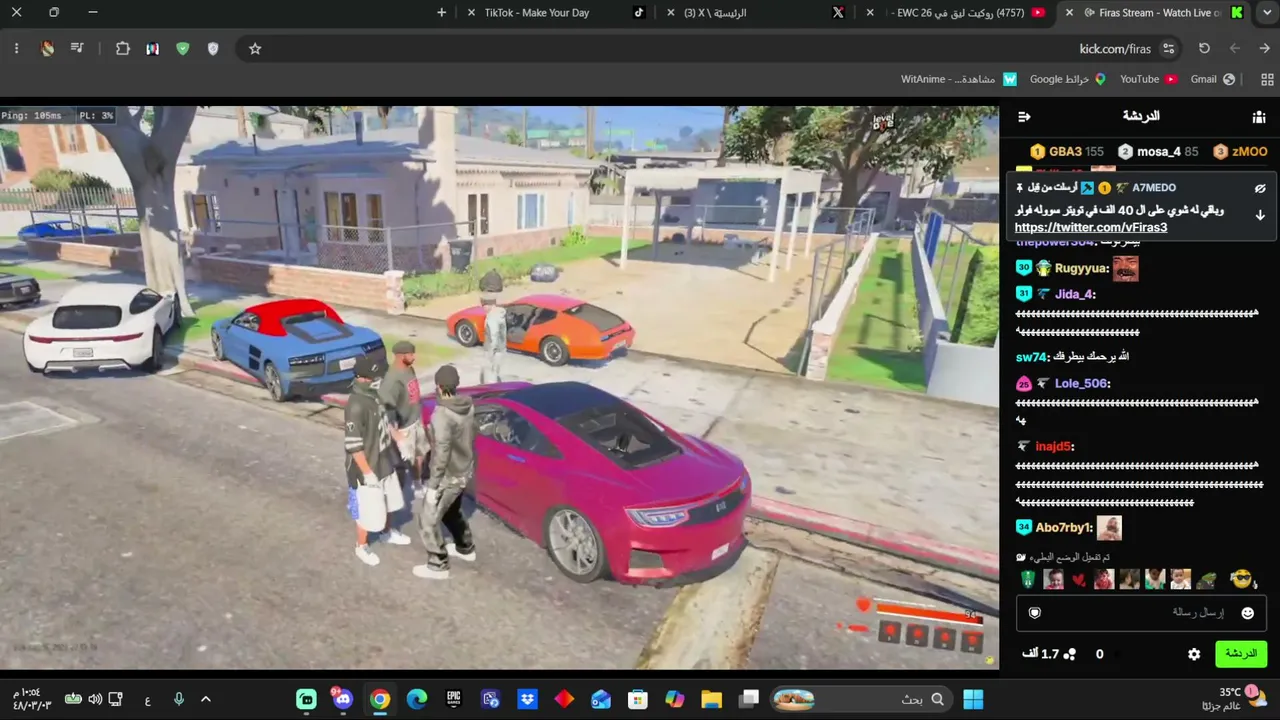Launch Epic Games from the taskbar
1280x720 pixels.
454,699
